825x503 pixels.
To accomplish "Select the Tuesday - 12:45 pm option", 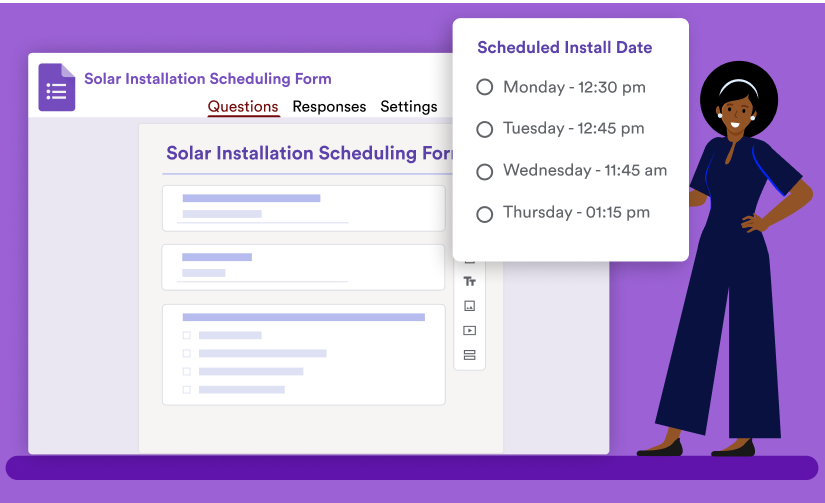I will pos(485,129).
